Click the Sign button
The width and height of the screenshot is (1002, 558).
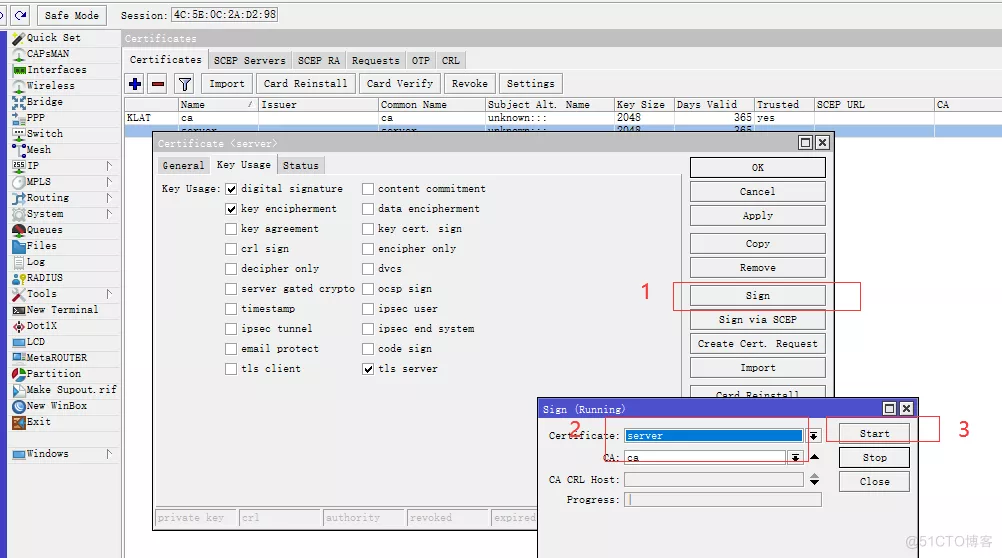757,296
